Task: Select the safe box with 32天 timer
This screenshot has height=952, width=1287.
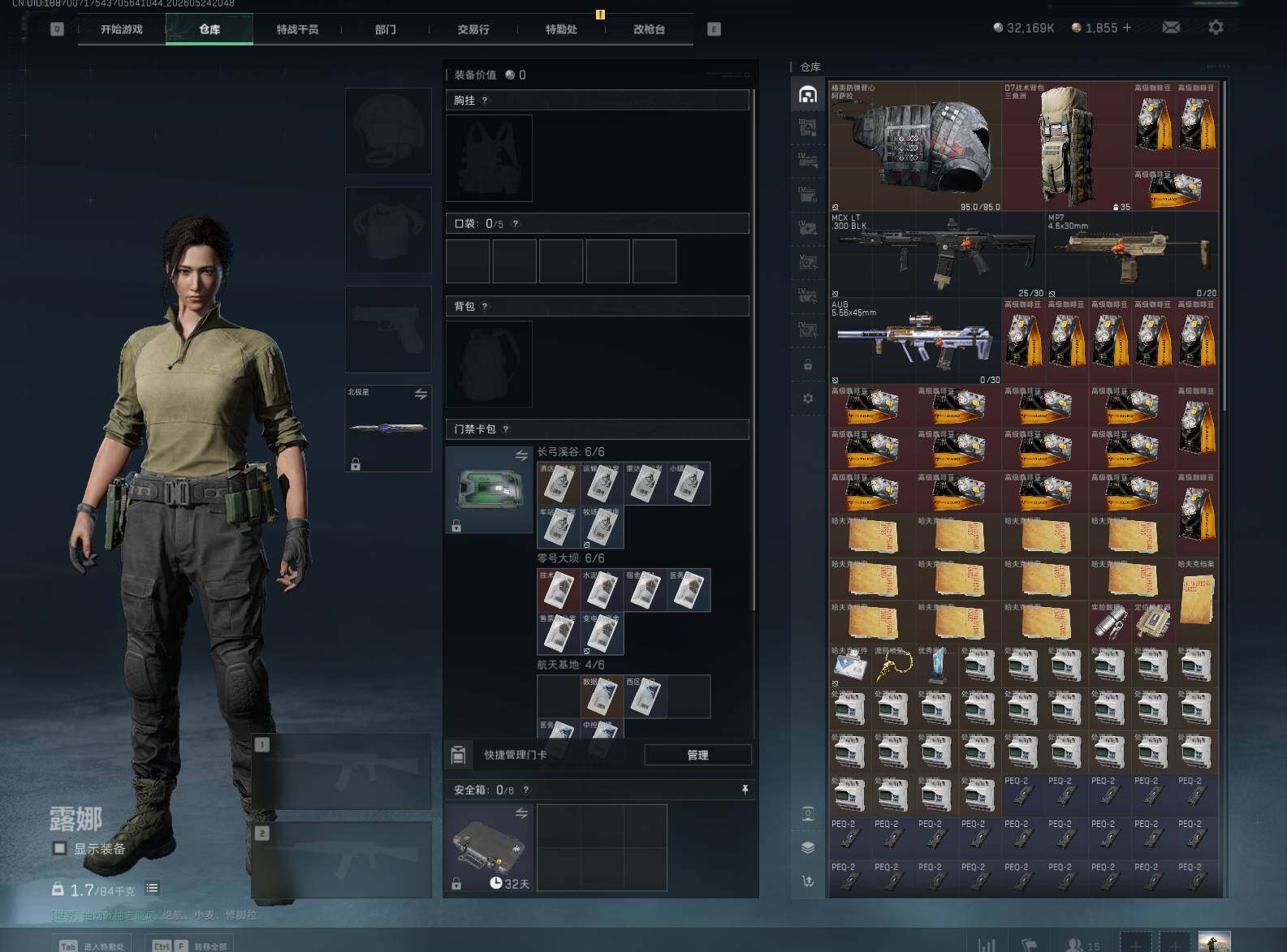Action: [489, 847]
